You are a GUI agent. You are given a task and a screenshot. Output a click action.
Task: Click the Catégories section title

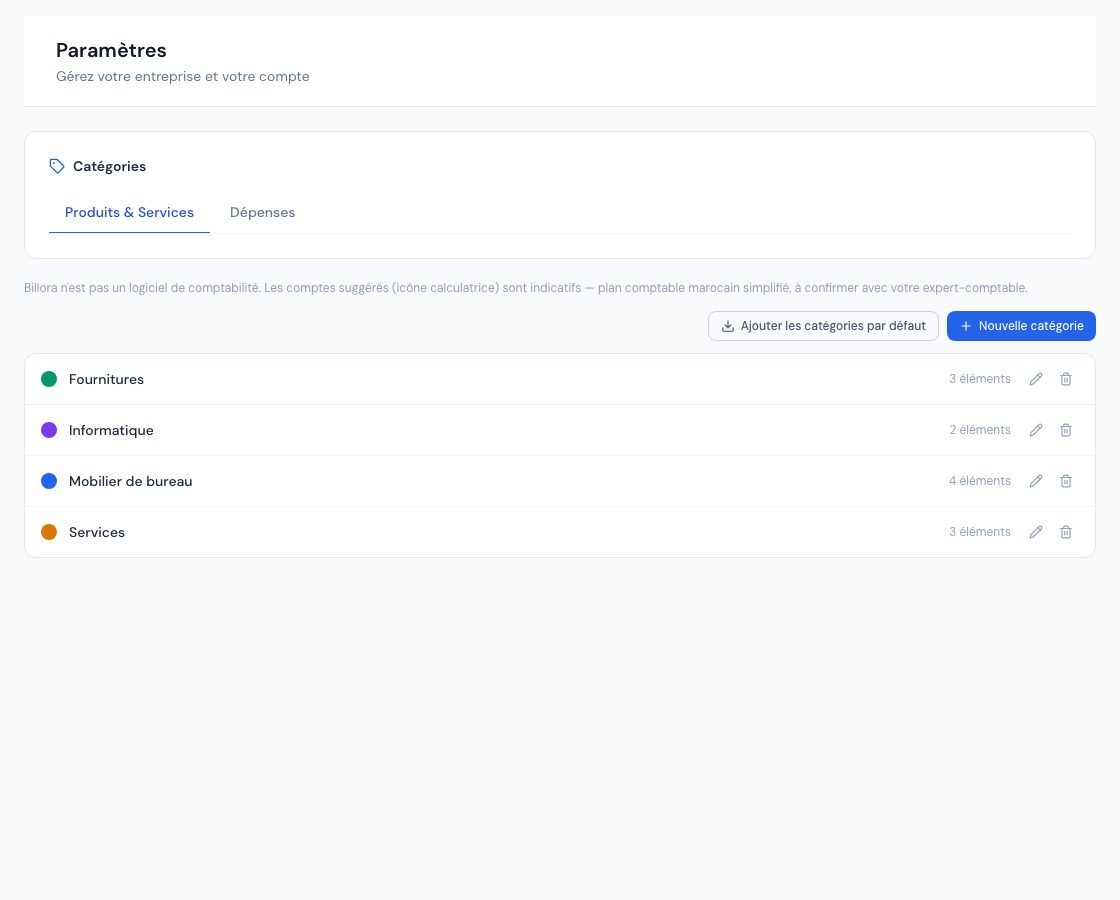coord(109,166)
